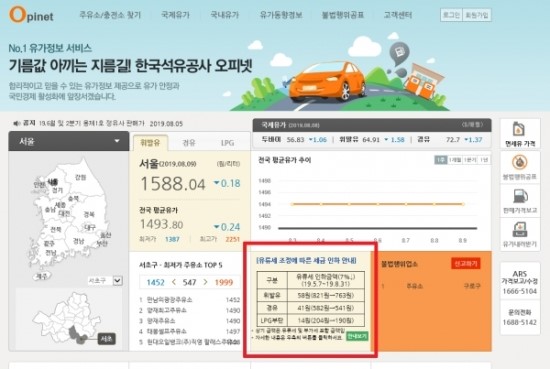Open third-ranked station 양재주유소

coord(189,321)
